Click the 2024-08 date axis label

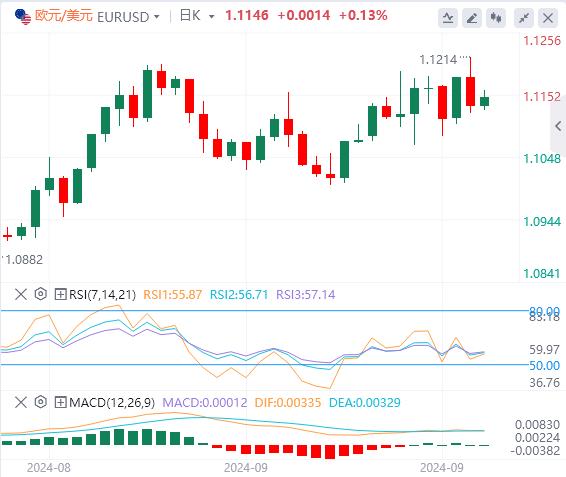49,468
